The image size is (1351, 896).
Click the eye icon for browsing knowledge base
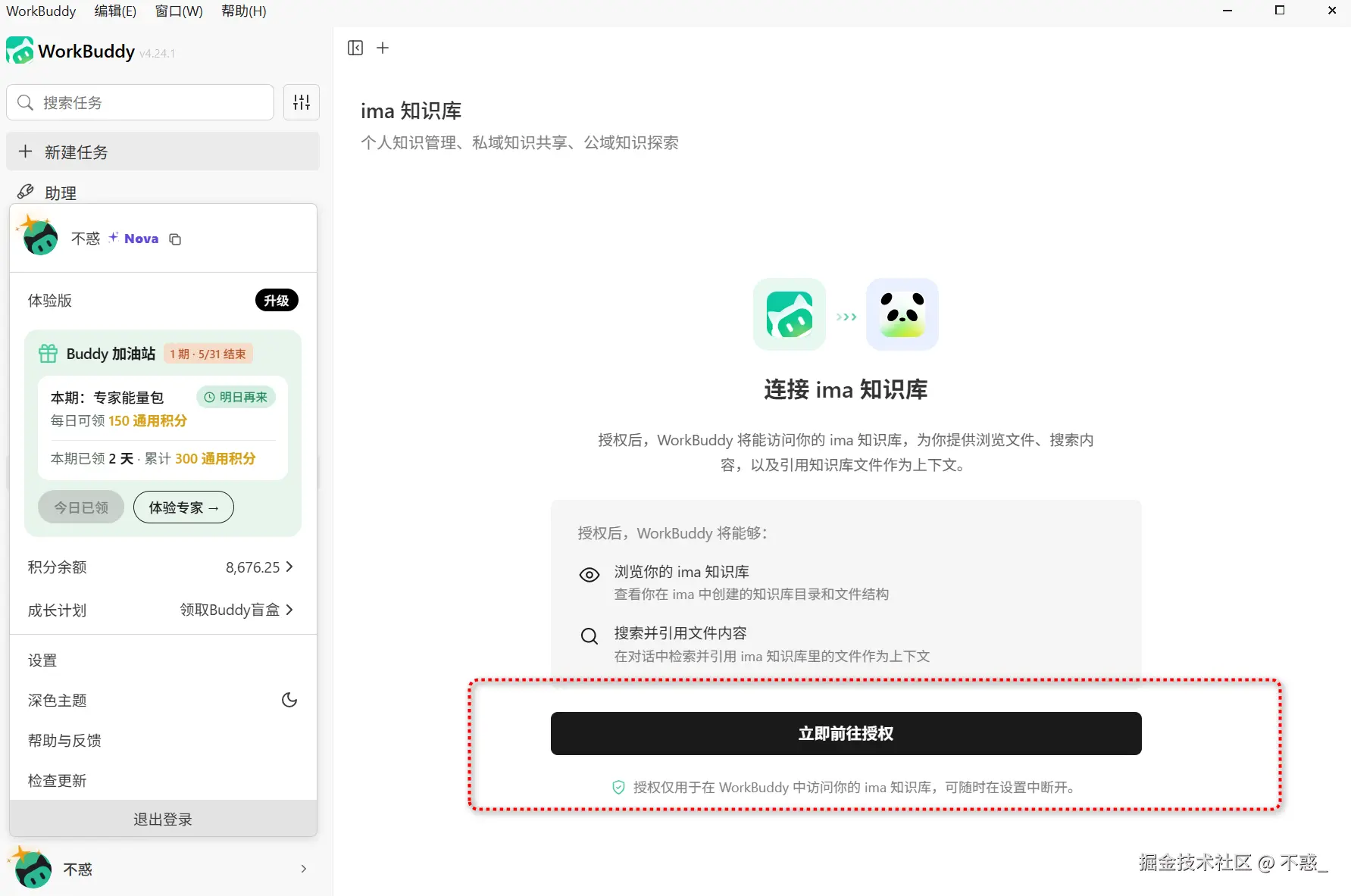pyautogui.click(x=589, y=575)
